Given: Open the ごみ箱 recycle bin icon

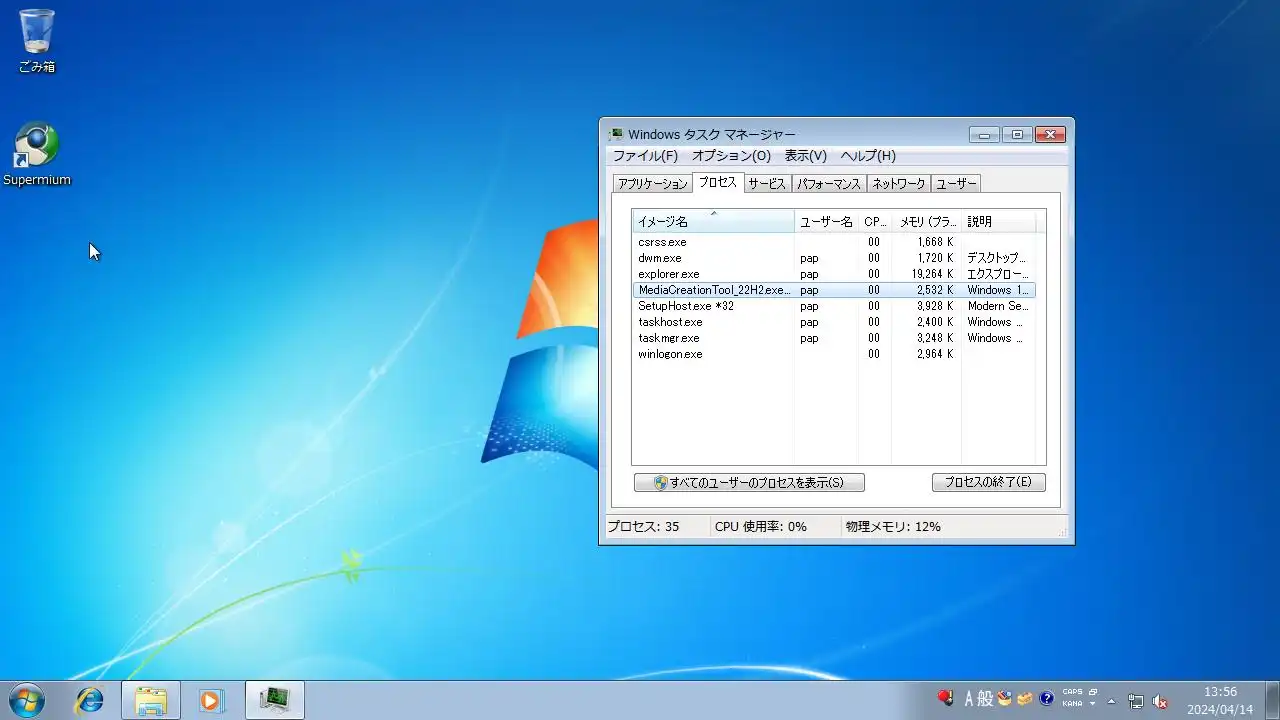Looking at the screenshot, I should point(37,40).
